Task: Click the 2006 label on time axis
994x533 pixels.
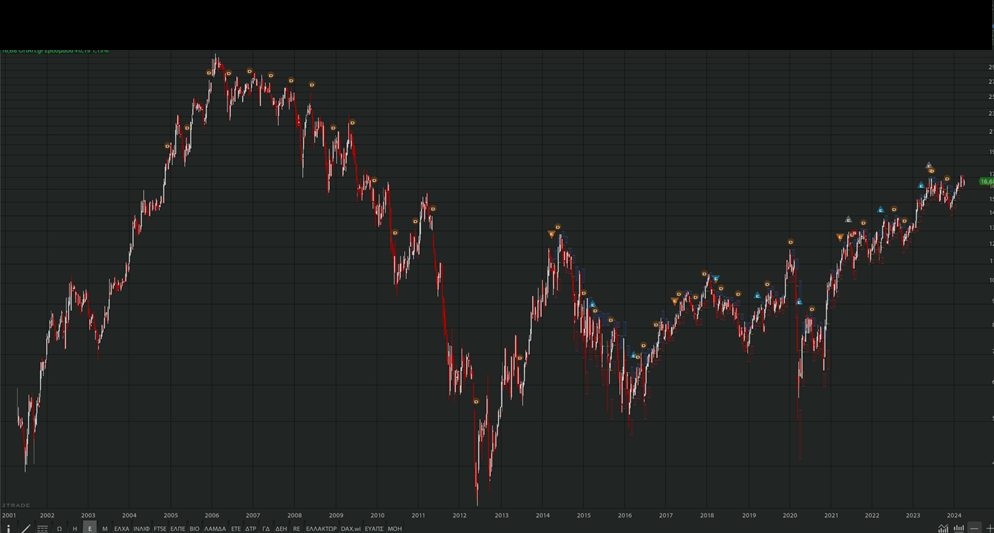Action: pos(212,515)
